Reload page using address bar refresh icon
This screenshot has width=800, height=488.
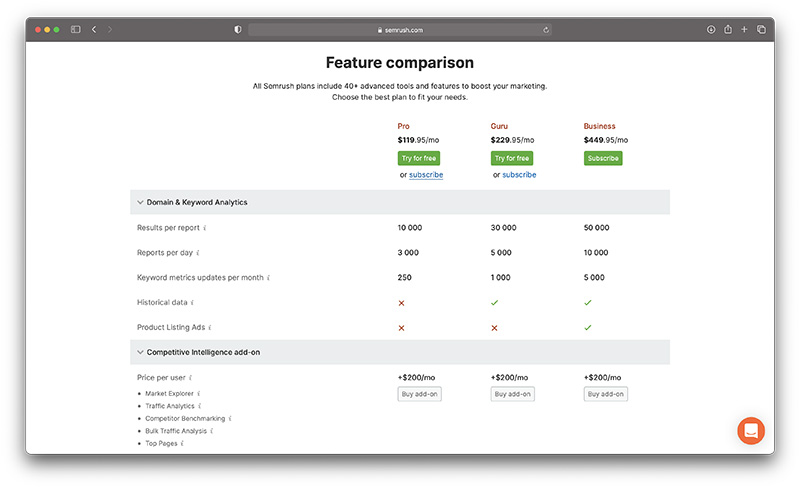pyautogui.click(x=546, y=30)
